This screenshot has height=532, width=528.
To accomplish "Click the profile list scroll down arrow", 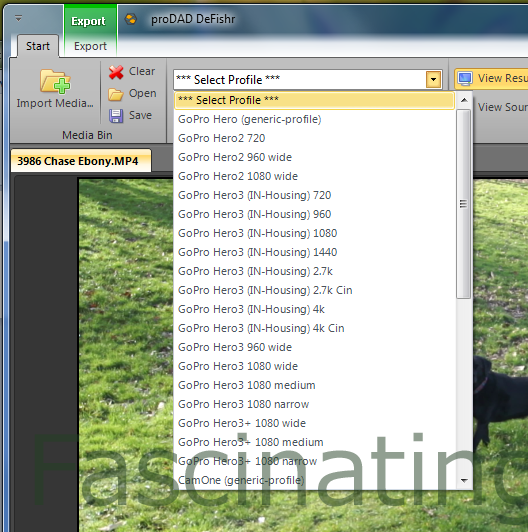I will pos(464,480).
